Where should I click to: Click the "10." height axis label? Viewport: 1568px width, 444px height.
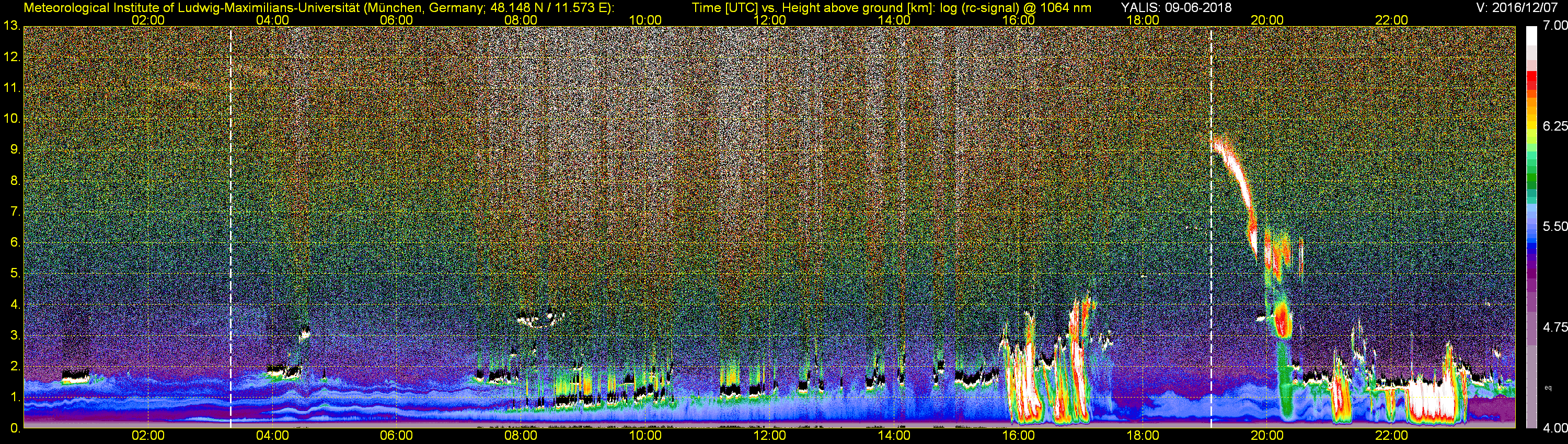(x=11, y=119)
